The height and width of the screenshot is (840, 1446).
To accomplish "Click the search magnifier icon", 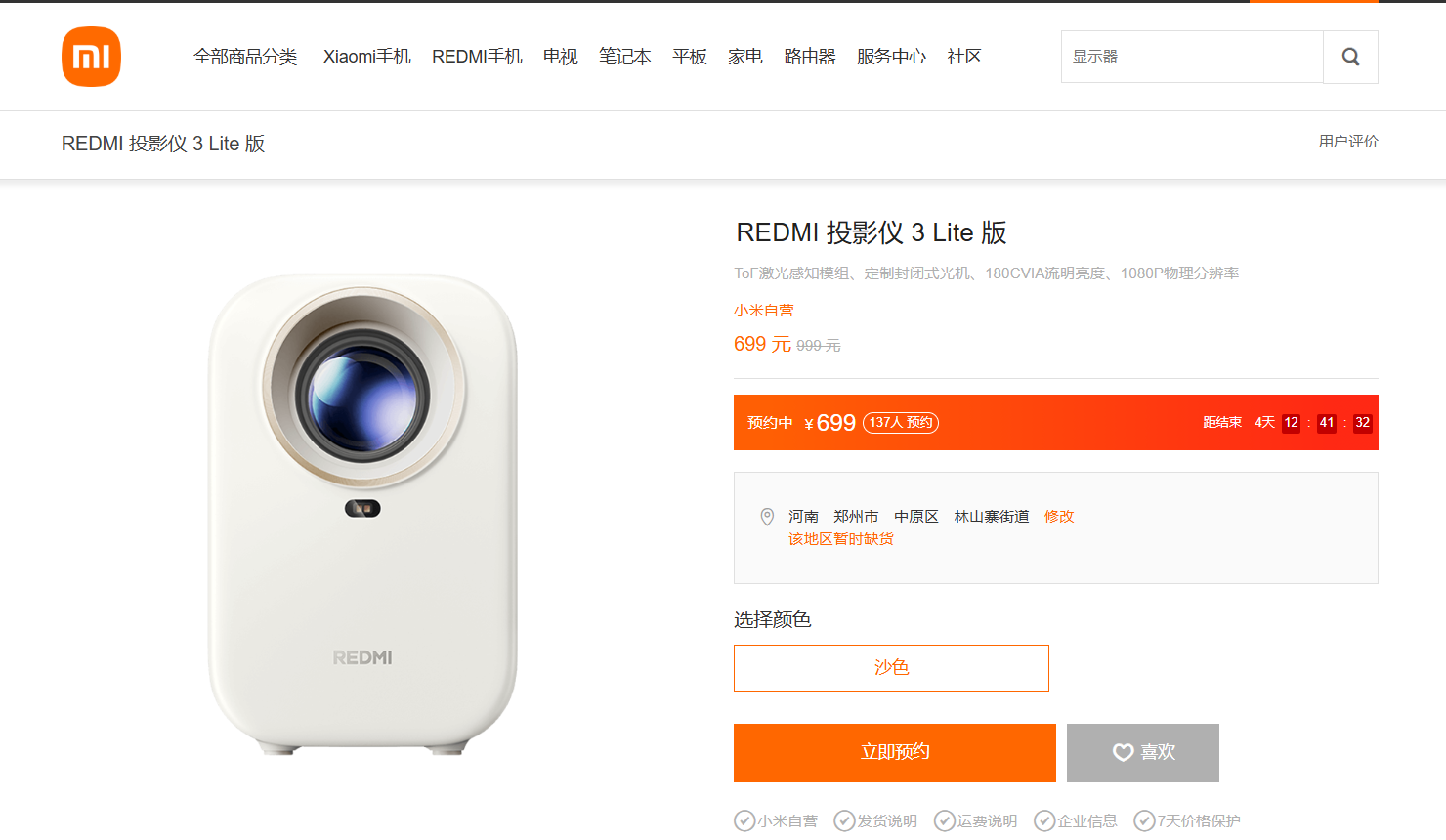I will (1350, 57).
